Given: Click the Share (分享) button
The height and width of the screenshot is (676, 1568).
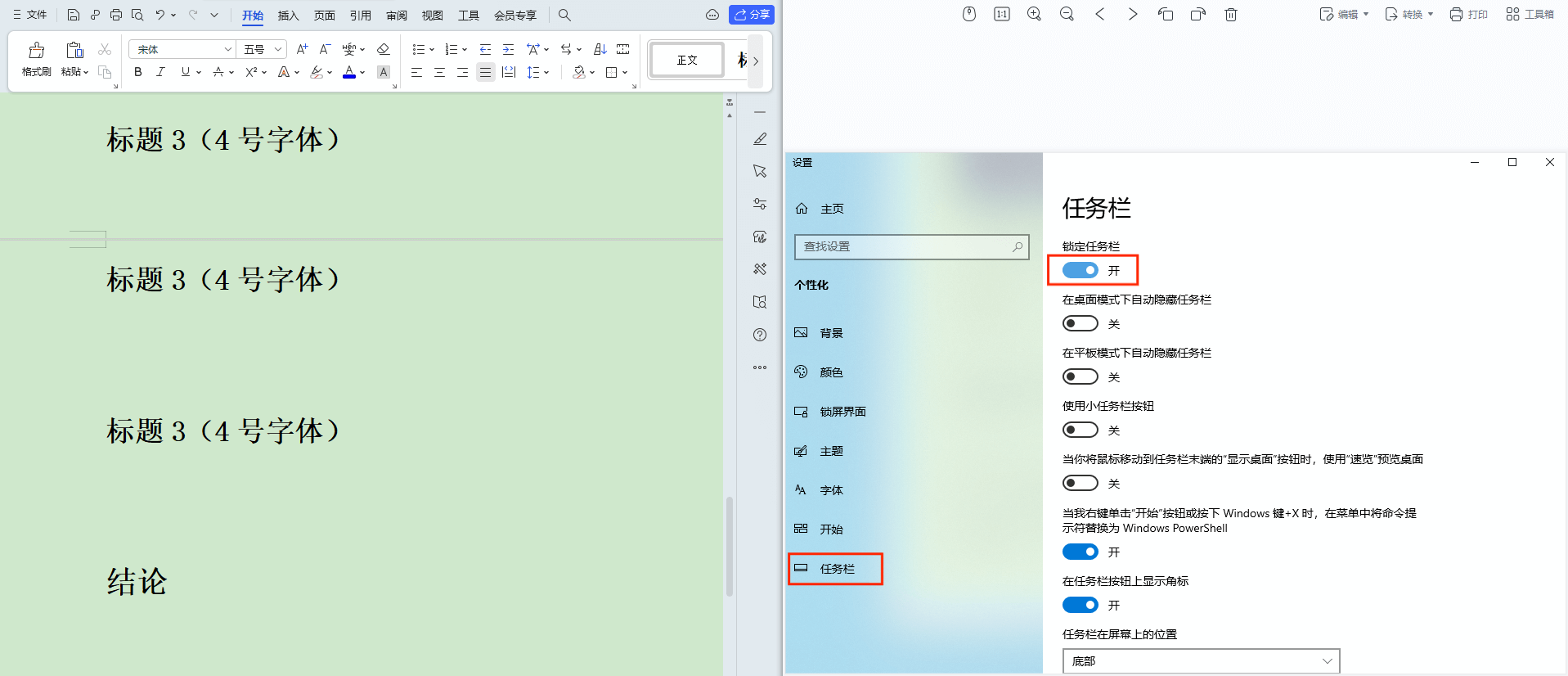Looking at the screenshot, I should pos(752,15).
